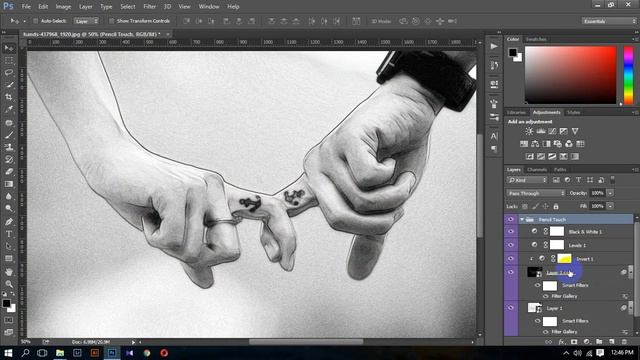Create a new group with the folder icon

click(599, 342)
